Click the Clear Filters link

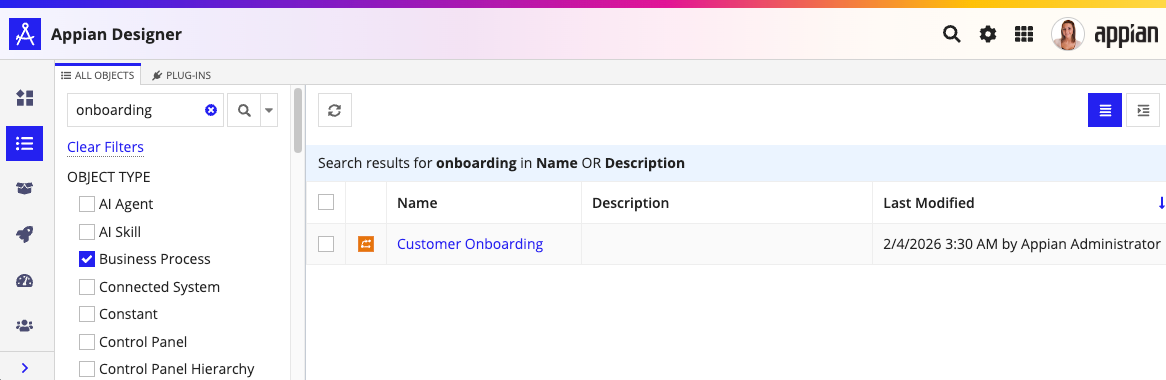[106, 147]
